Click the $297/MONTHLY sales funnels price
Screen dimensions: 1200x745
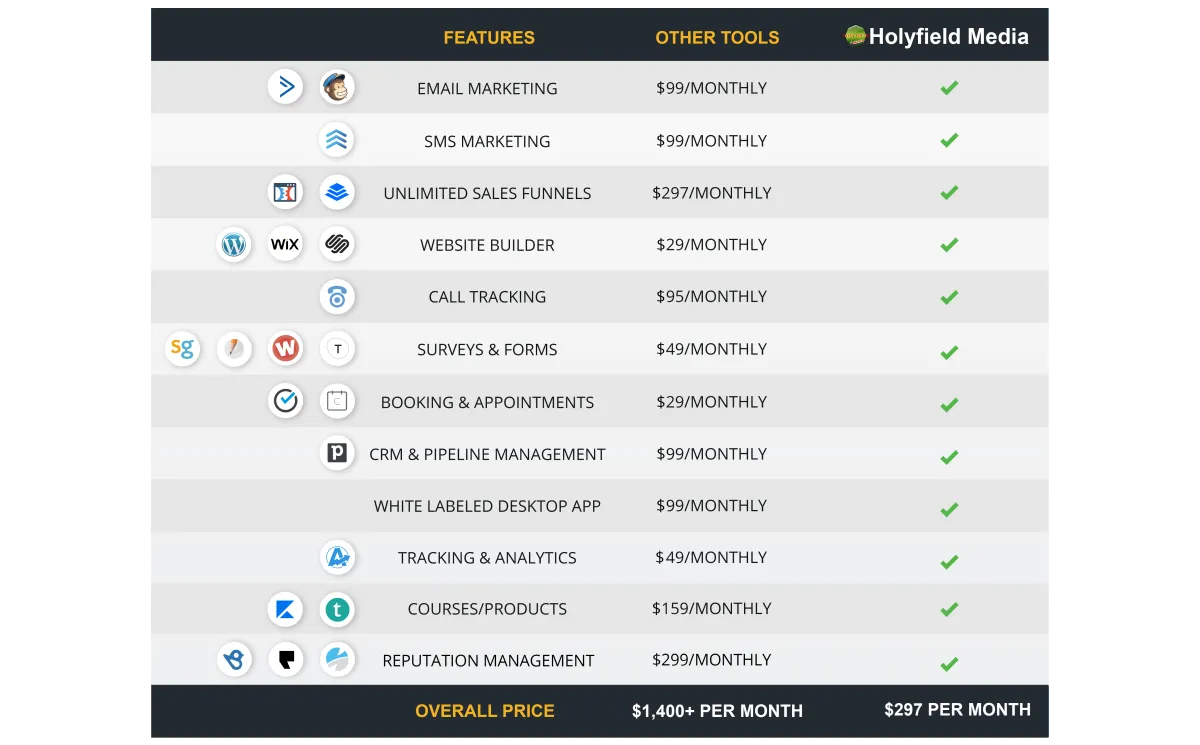point(712,193)
